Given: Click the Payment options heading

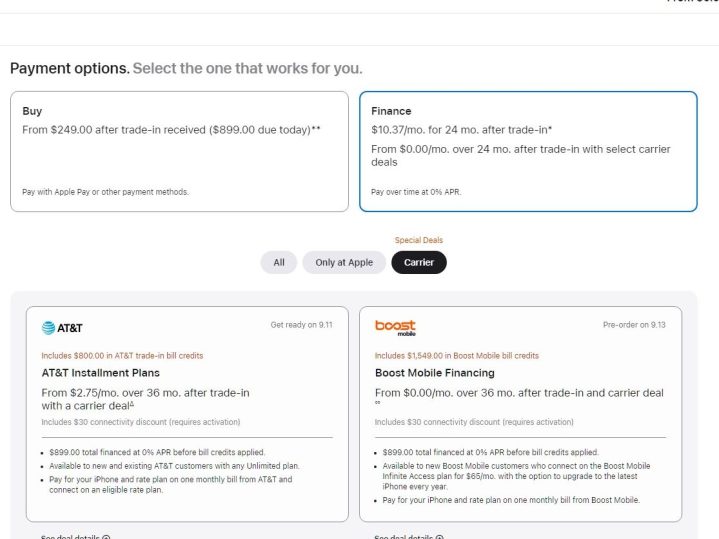Looking at the screenshot, I should pyautogui.click(x=69, y=68).
